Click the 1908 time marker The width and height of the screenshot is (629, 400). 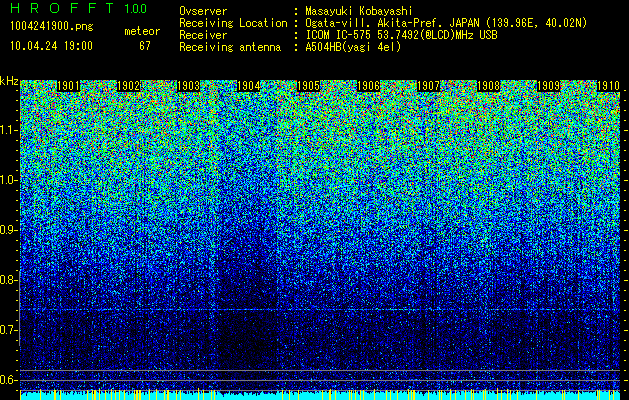[488, 86]
